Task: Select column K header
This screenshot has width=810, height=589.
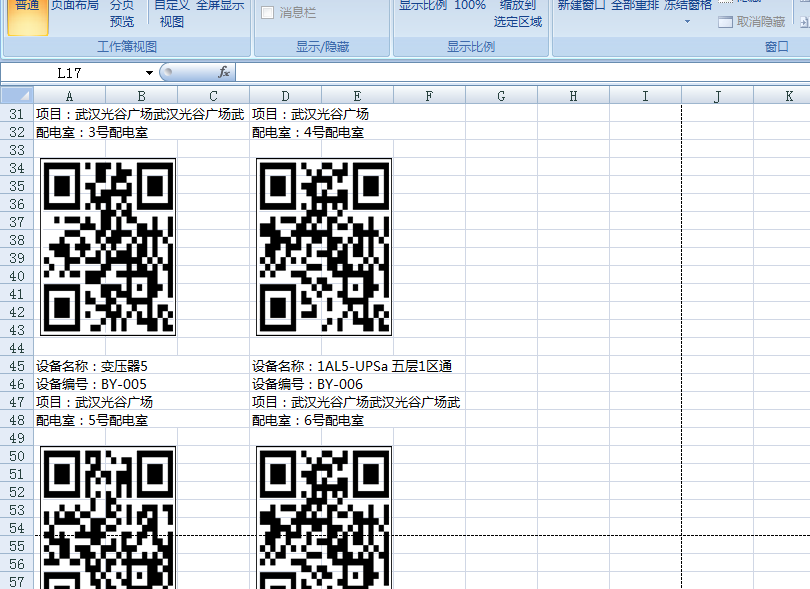Action: pos(782,96)
